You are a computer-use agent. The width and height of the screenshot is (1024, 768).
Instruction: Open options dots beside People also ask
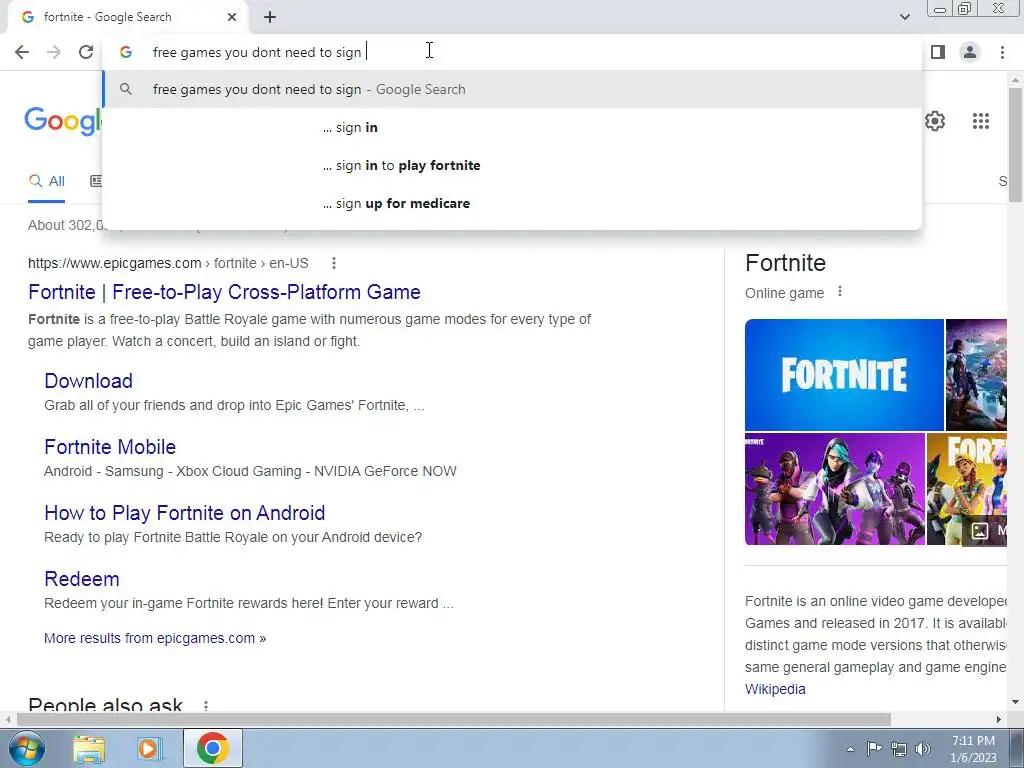(206, 706)
